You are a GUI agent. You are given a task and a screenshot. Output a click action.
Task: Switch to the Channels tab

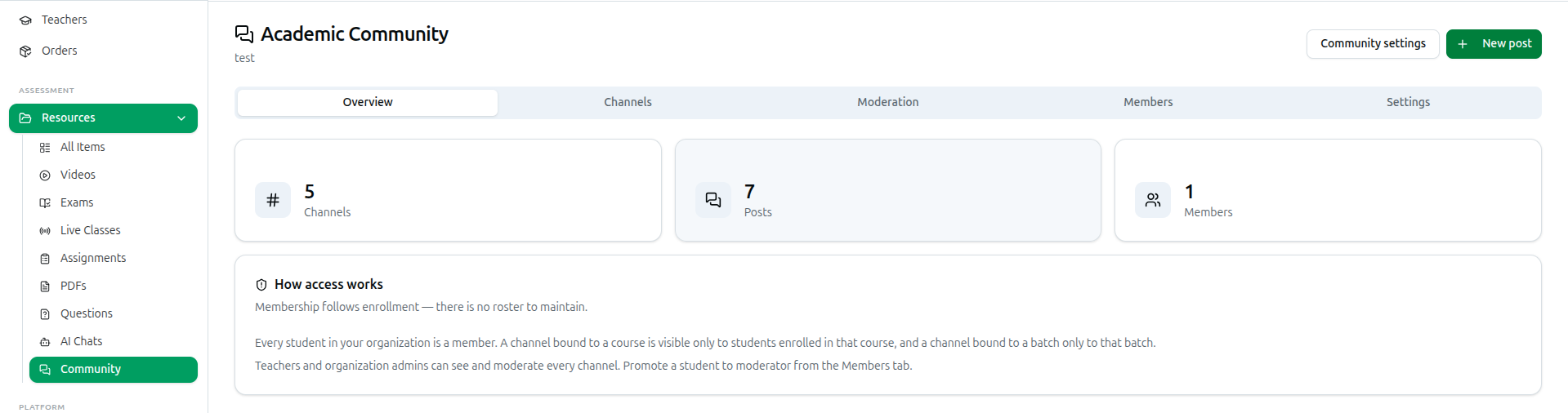click(x=628, y=103)
